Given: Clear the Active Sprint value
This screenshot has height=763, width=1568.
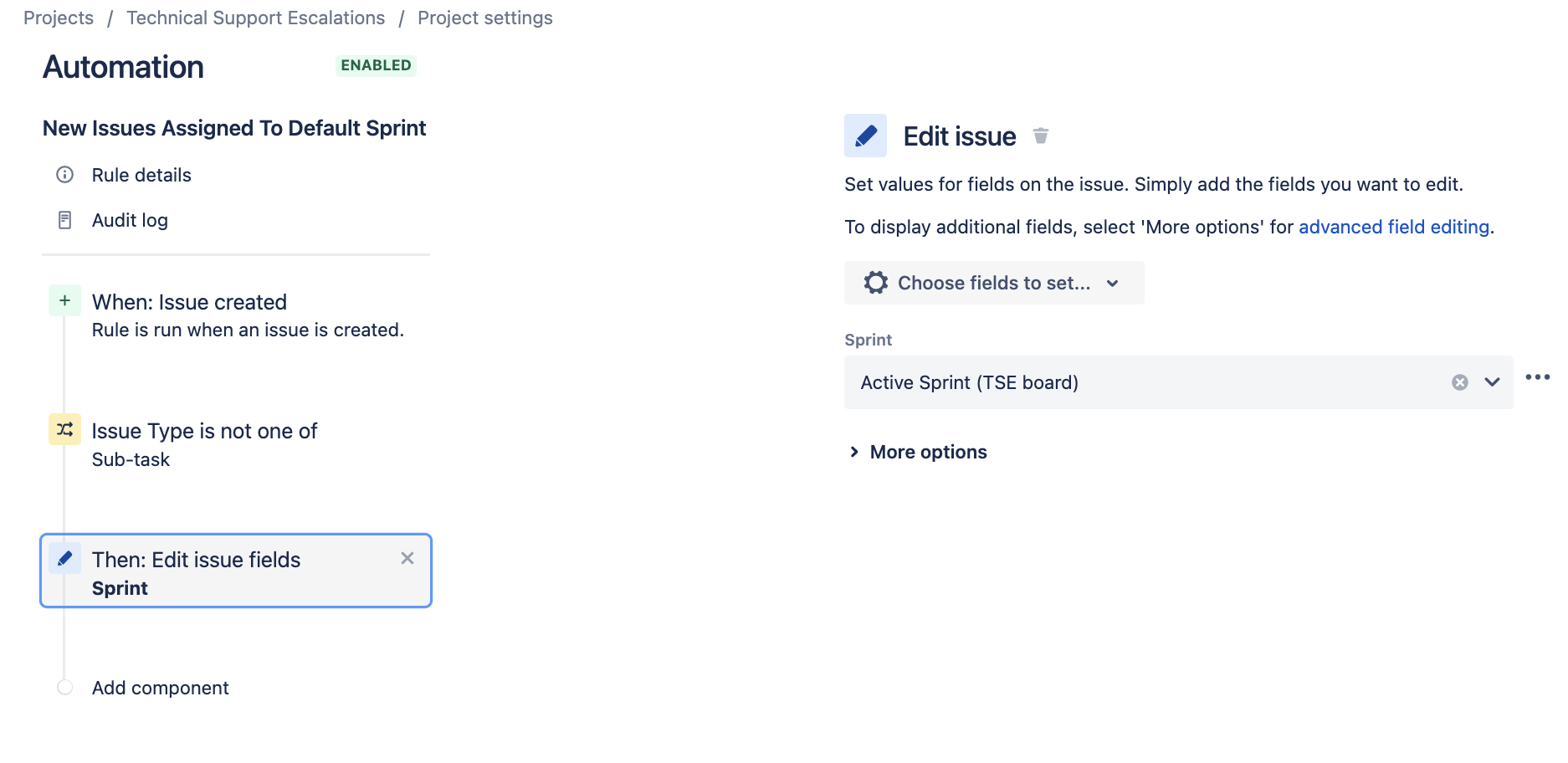Looking at the screenshot, I should 1459,382.
